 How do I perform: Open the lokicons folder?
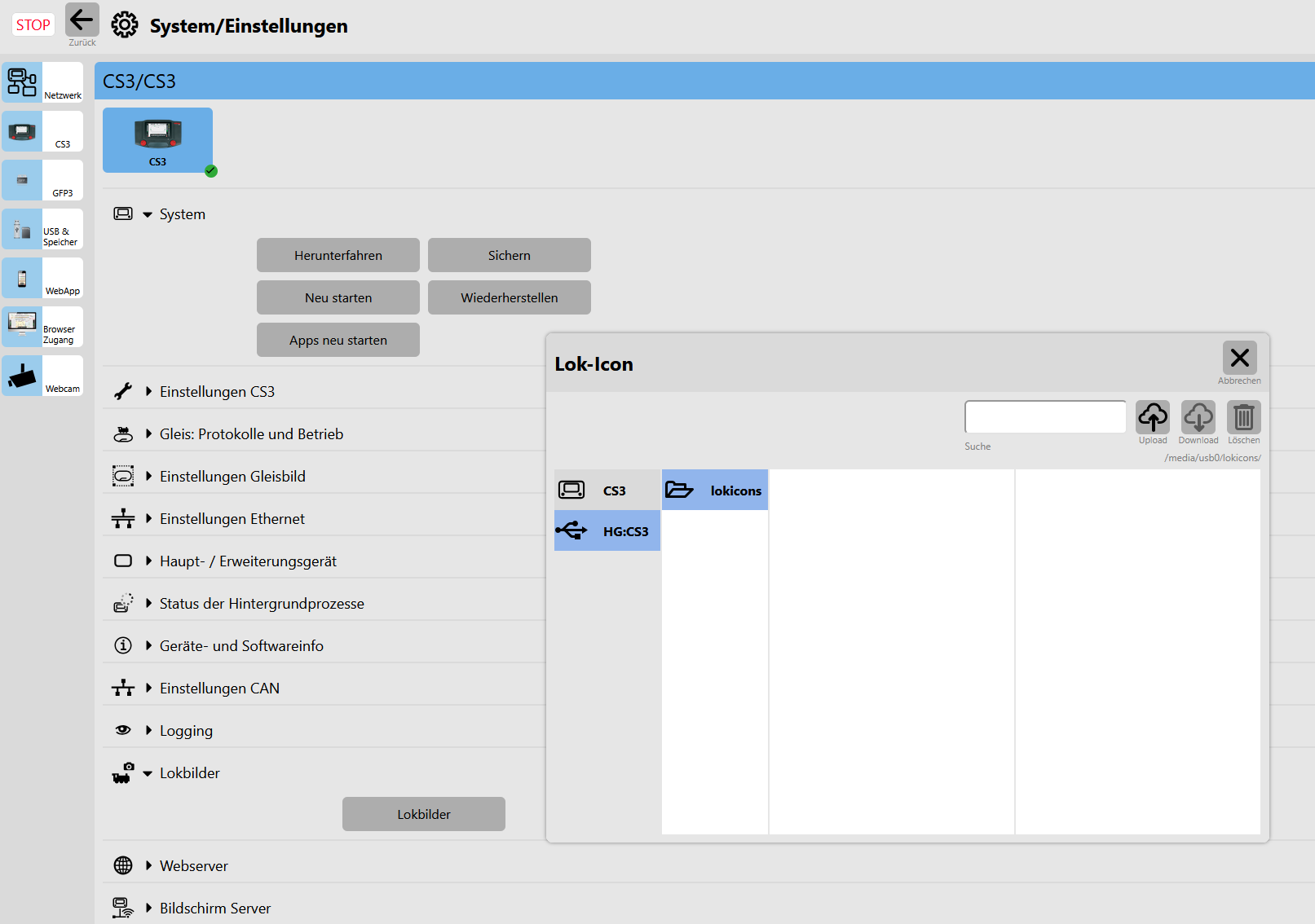(715, 491)
